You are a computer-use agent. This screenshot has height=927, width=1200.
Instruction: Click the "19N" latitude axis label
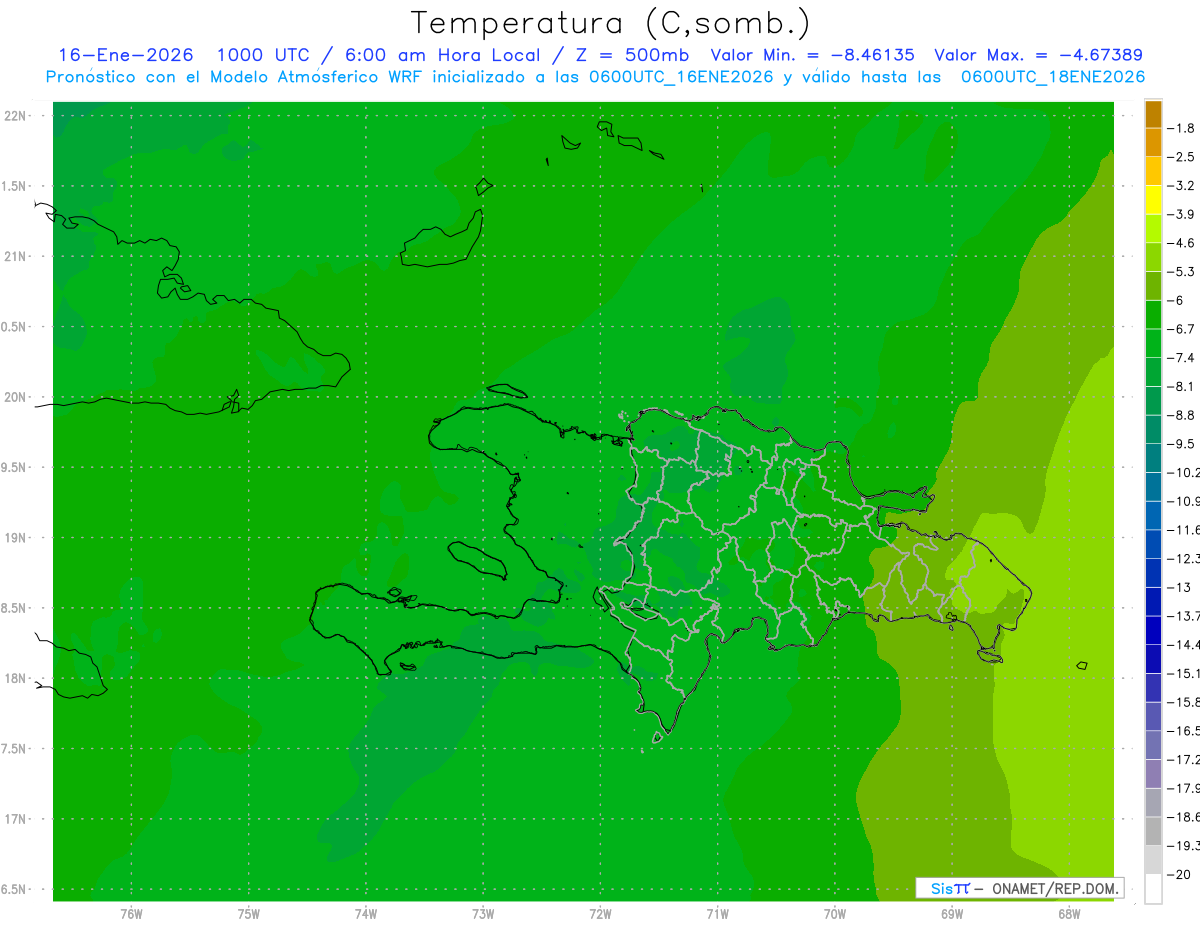point(15,538)
